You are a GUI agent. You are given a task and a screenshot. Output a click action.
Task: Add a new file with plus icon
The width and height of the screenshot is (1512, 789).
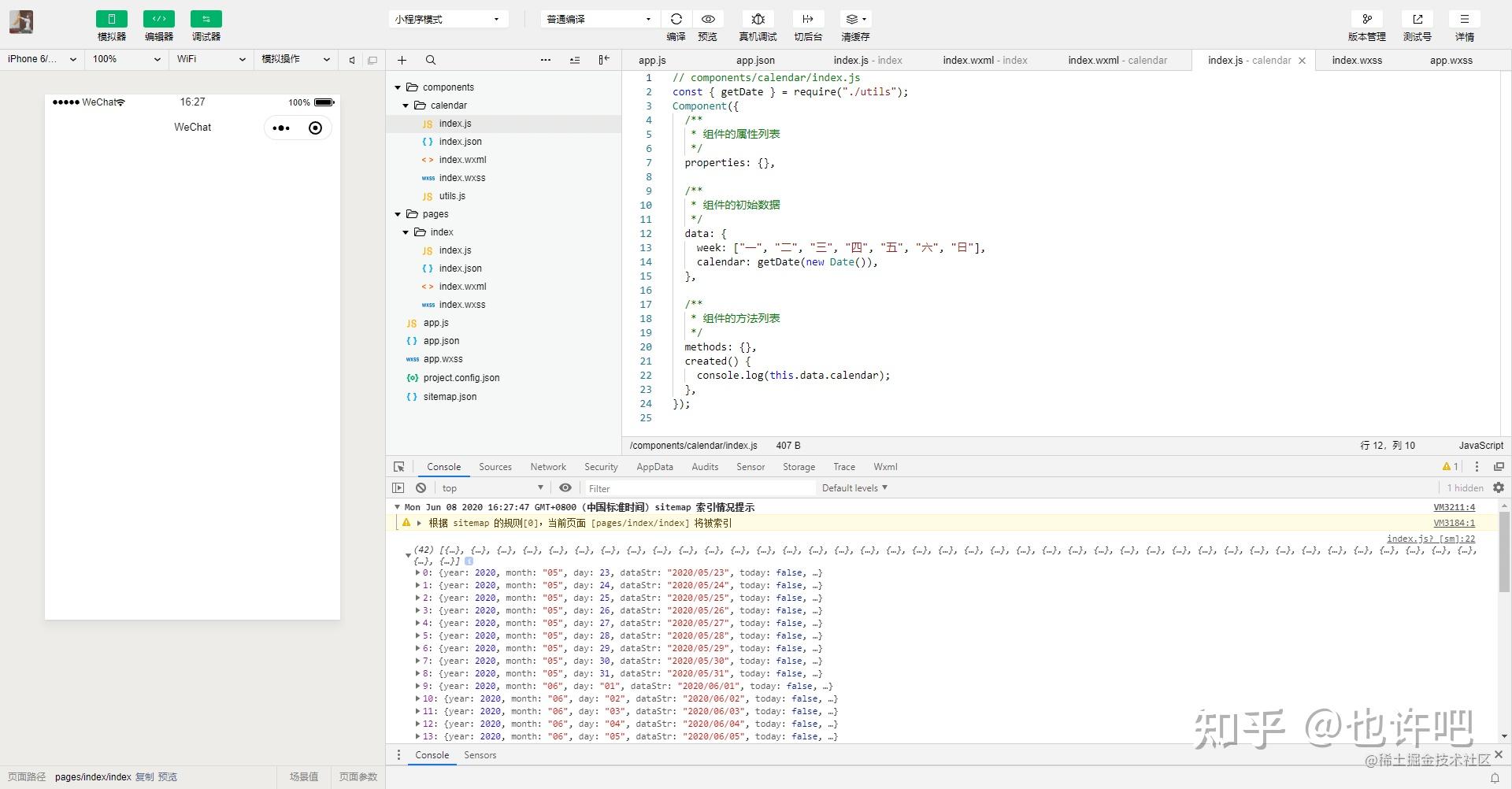402,60
